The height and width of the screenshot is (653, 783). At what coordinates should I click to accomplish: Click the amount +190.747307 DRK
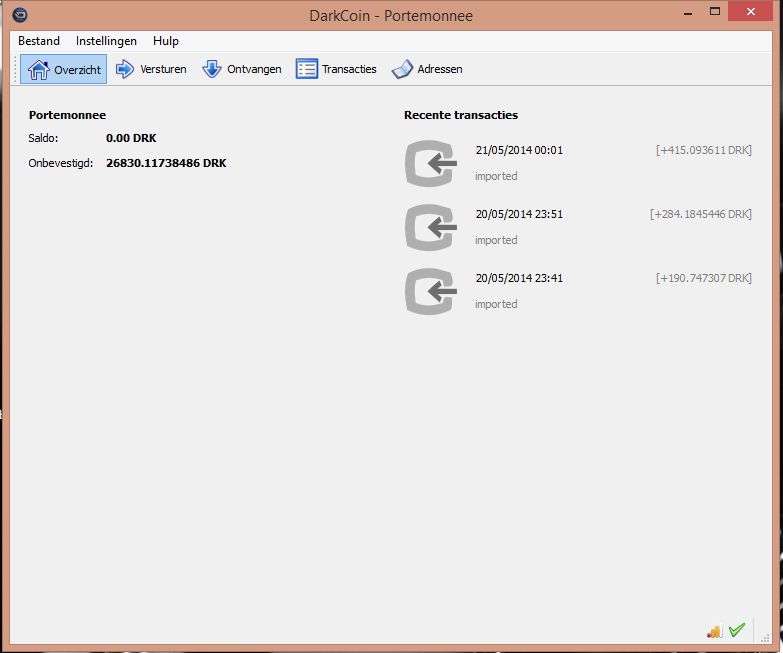coord(704,278)
